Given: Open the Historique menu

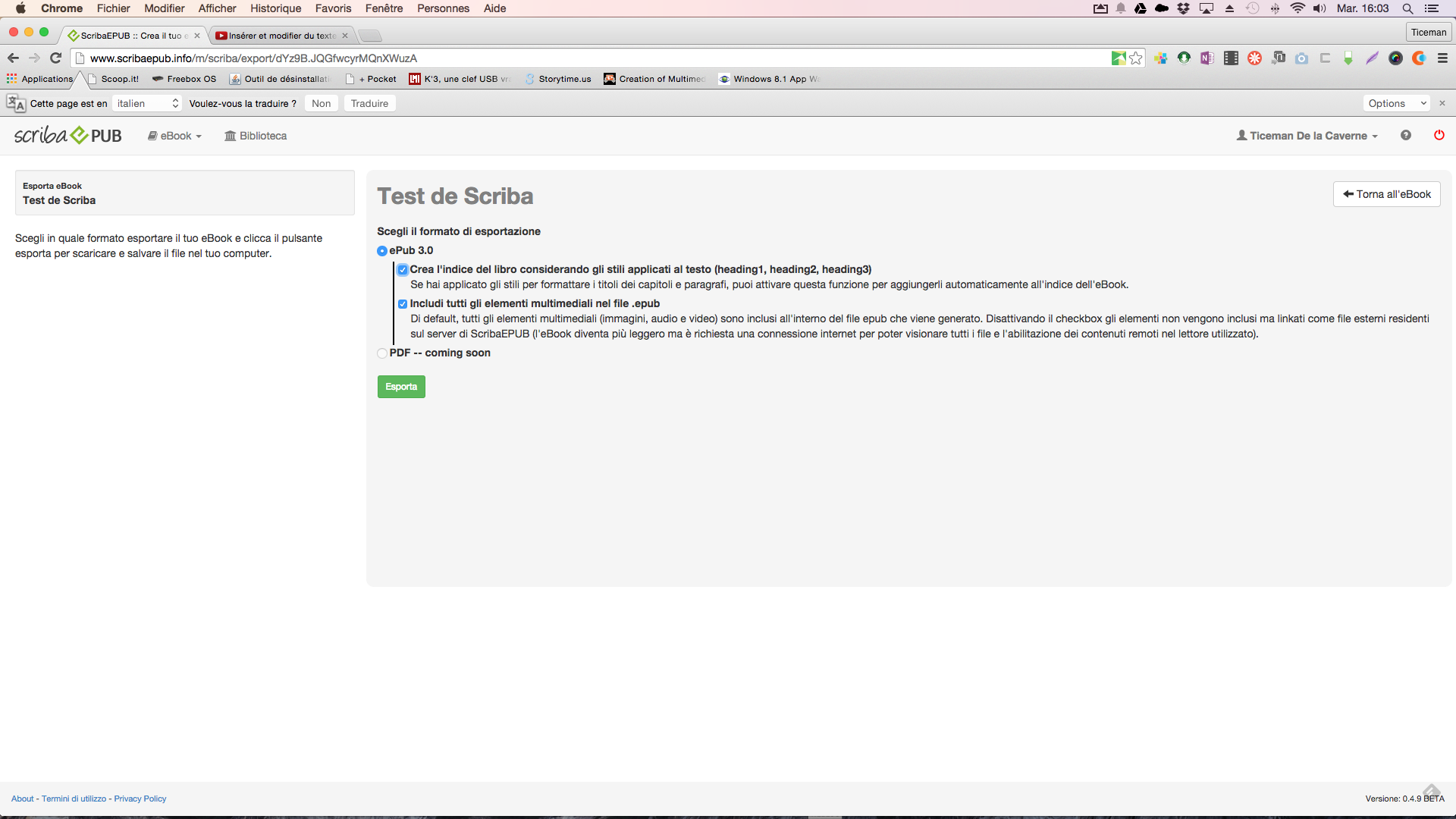Looking at the screenshot, I should pos(275,8).
